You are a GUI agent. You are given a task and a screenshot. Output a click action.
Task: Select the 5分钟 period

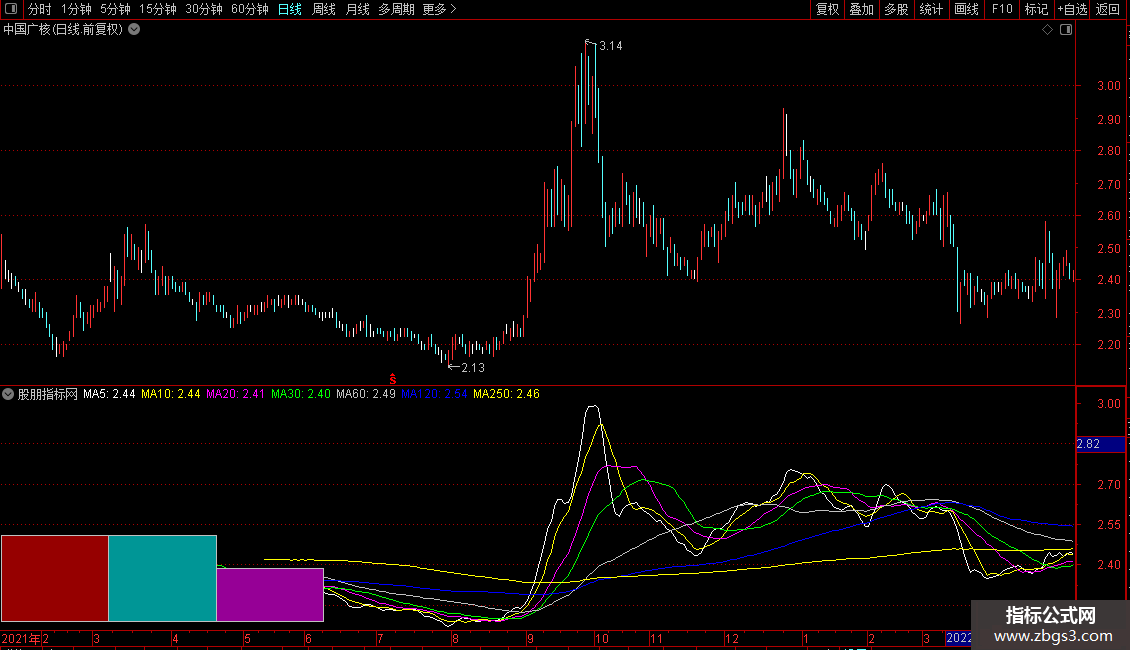115,9
